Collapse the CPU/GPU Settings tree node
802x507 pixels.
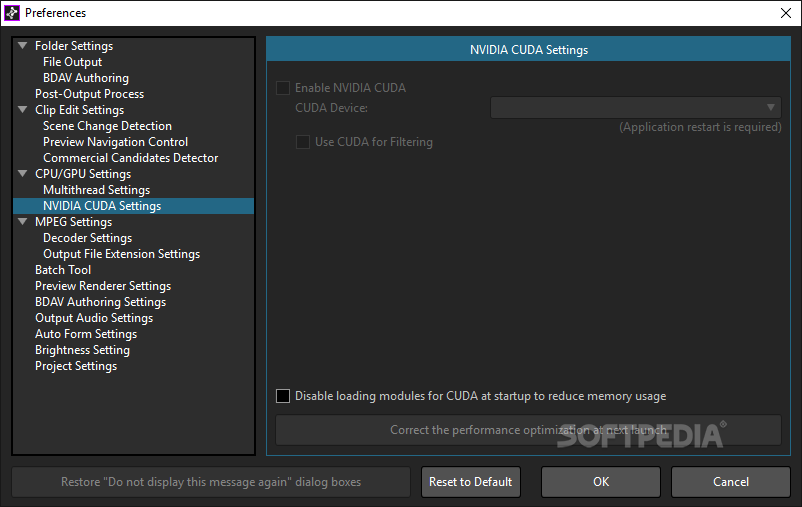pos(23,173)
